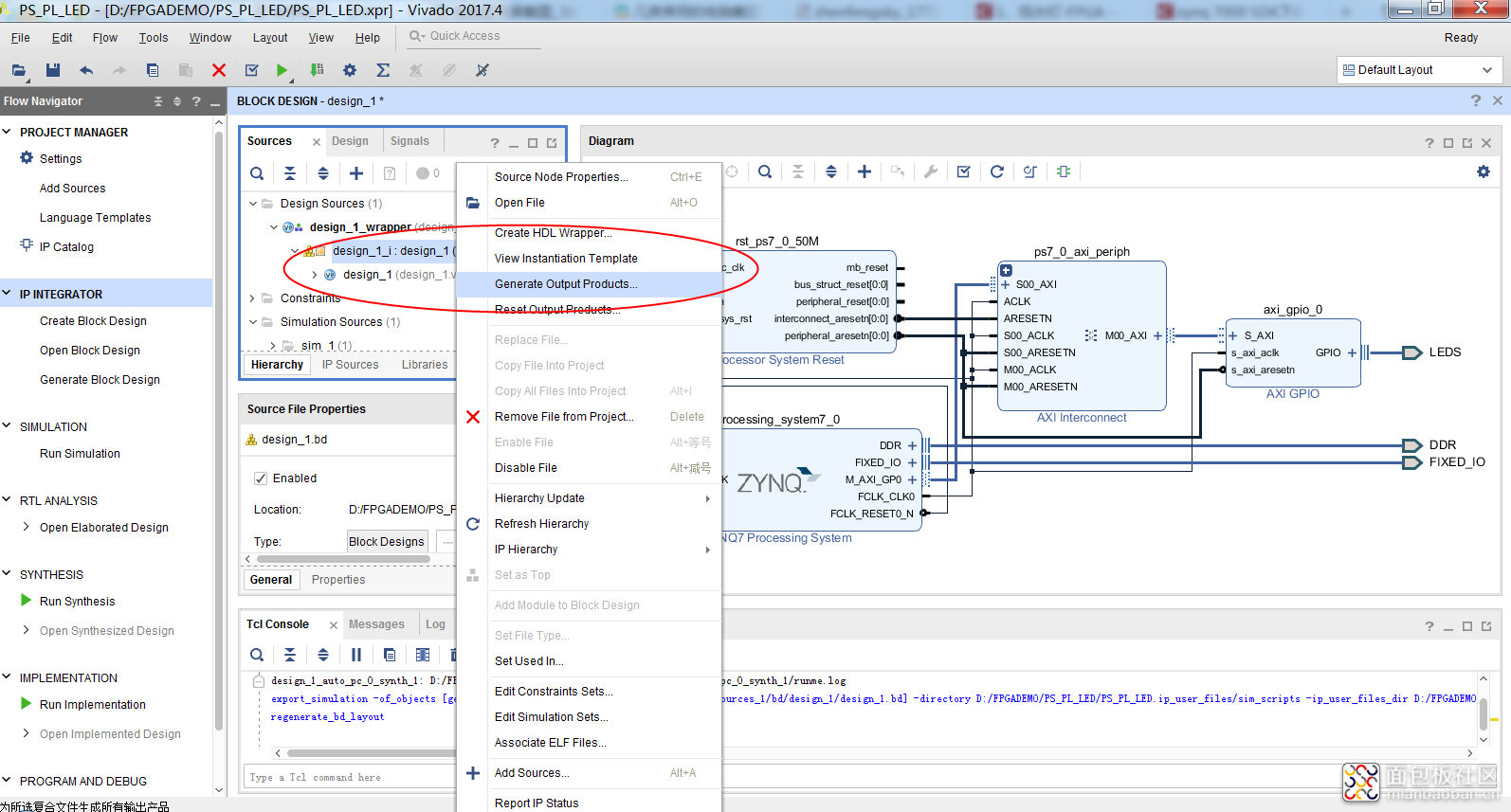Image resolution: width=1511 pixels, height=812 pixels.
Task: Switch to the Signals tab
Action: 410,141
